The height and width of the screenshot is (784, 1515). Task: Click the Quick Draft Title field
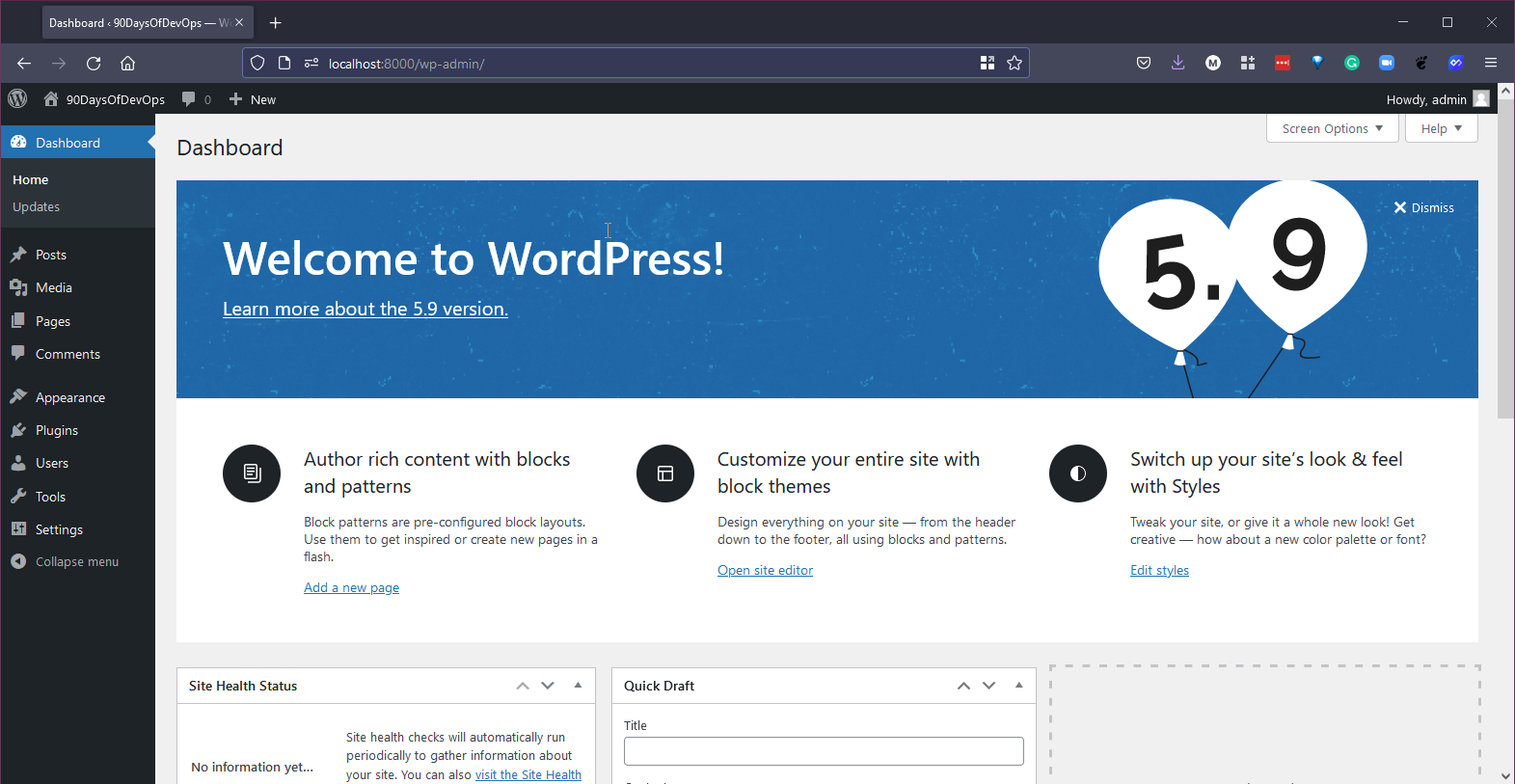pyautogui.click(x=824, y=751)
